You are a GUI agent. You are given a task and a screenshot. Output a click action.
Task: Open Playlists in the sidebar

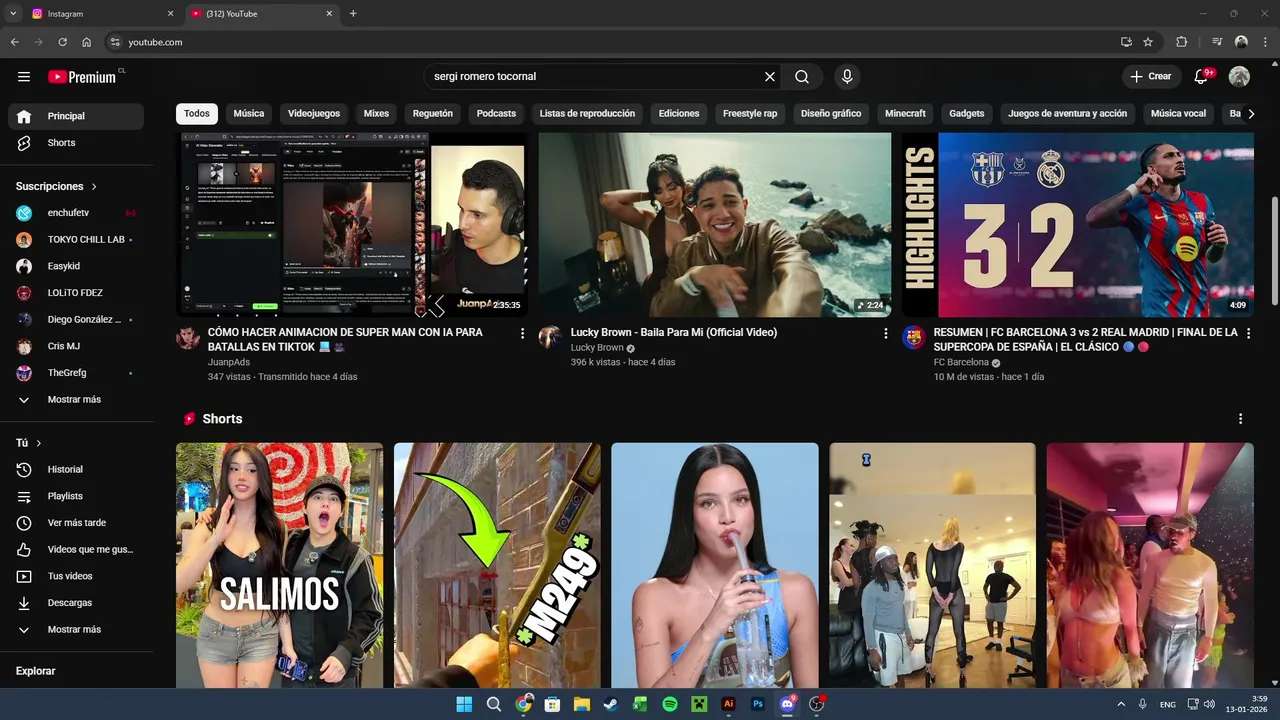(x=76, y=496)
